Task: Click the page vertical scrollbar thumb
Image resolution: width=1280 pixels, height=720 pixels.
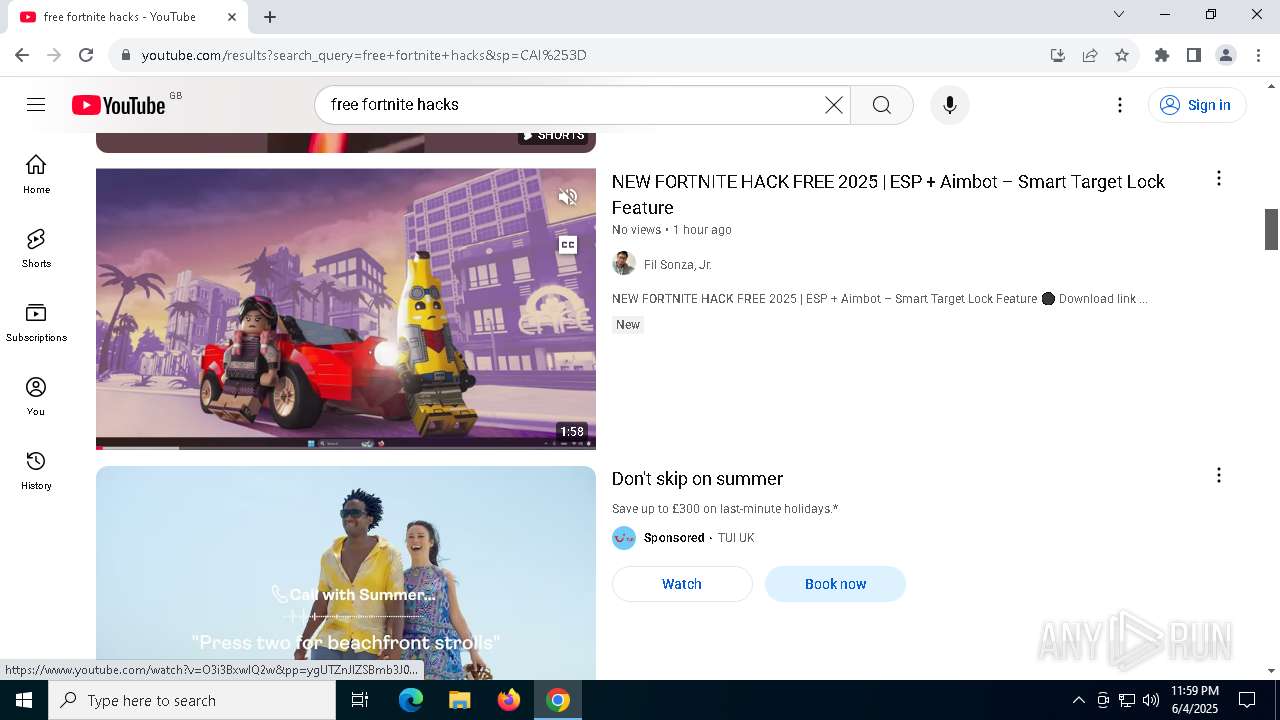Action: pyautogui.click(x=1272, y=229)
